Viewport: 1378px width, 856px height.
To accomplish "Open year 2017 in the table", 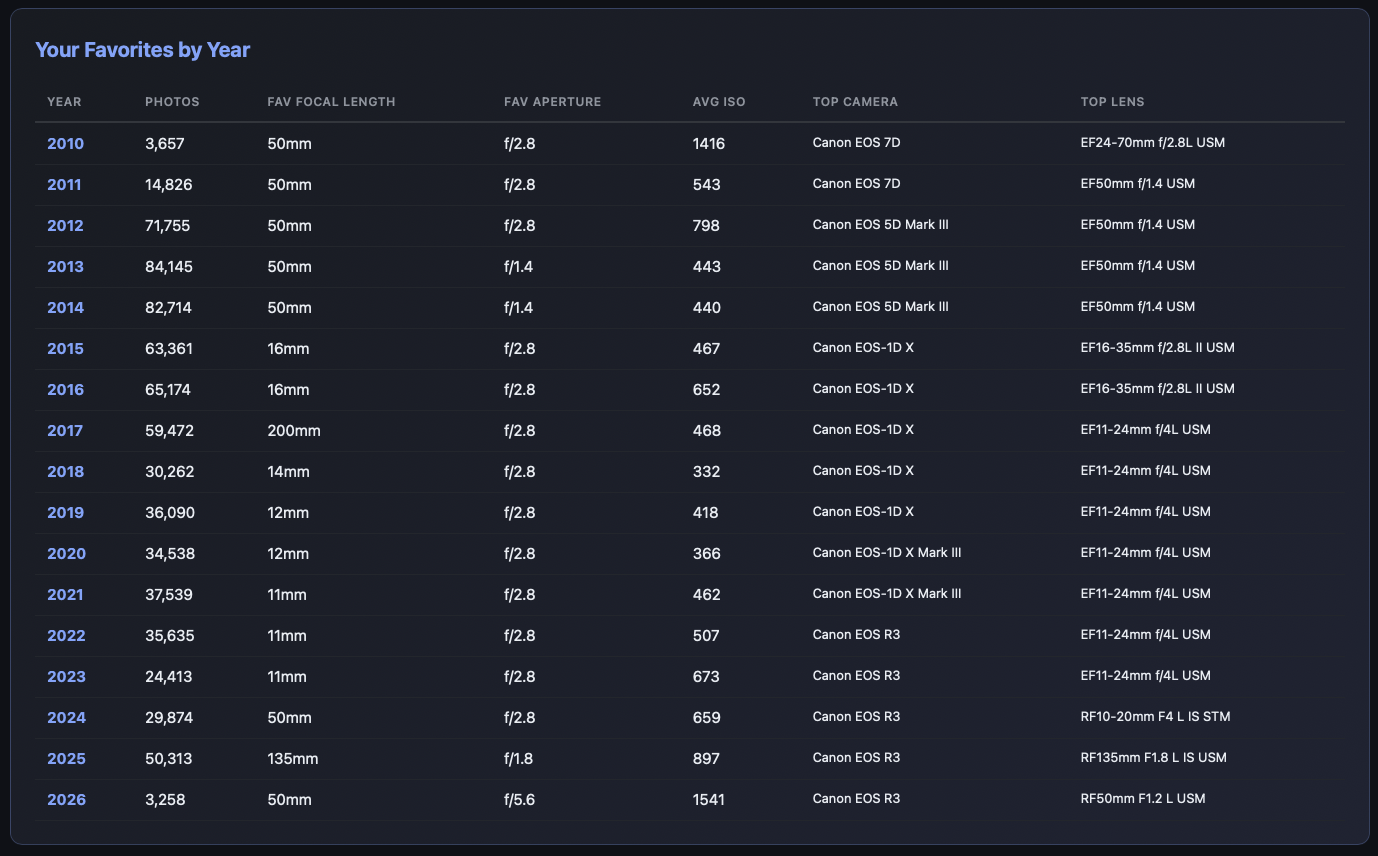I will tap(65, 431).
